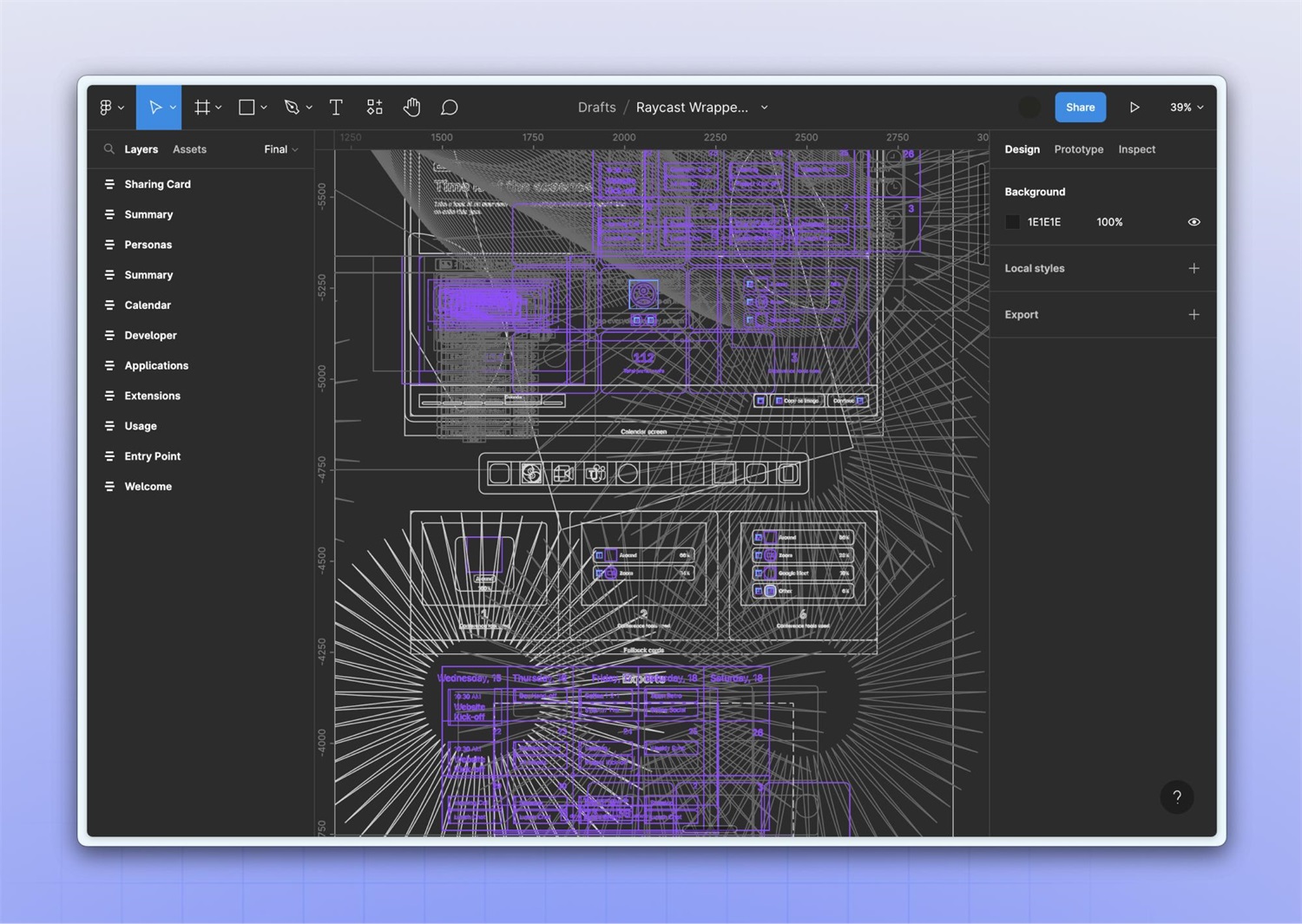The width and height of the screenshot is (1302, 924).
Task: Click the Present play icon
Action: click(1134, 108)
